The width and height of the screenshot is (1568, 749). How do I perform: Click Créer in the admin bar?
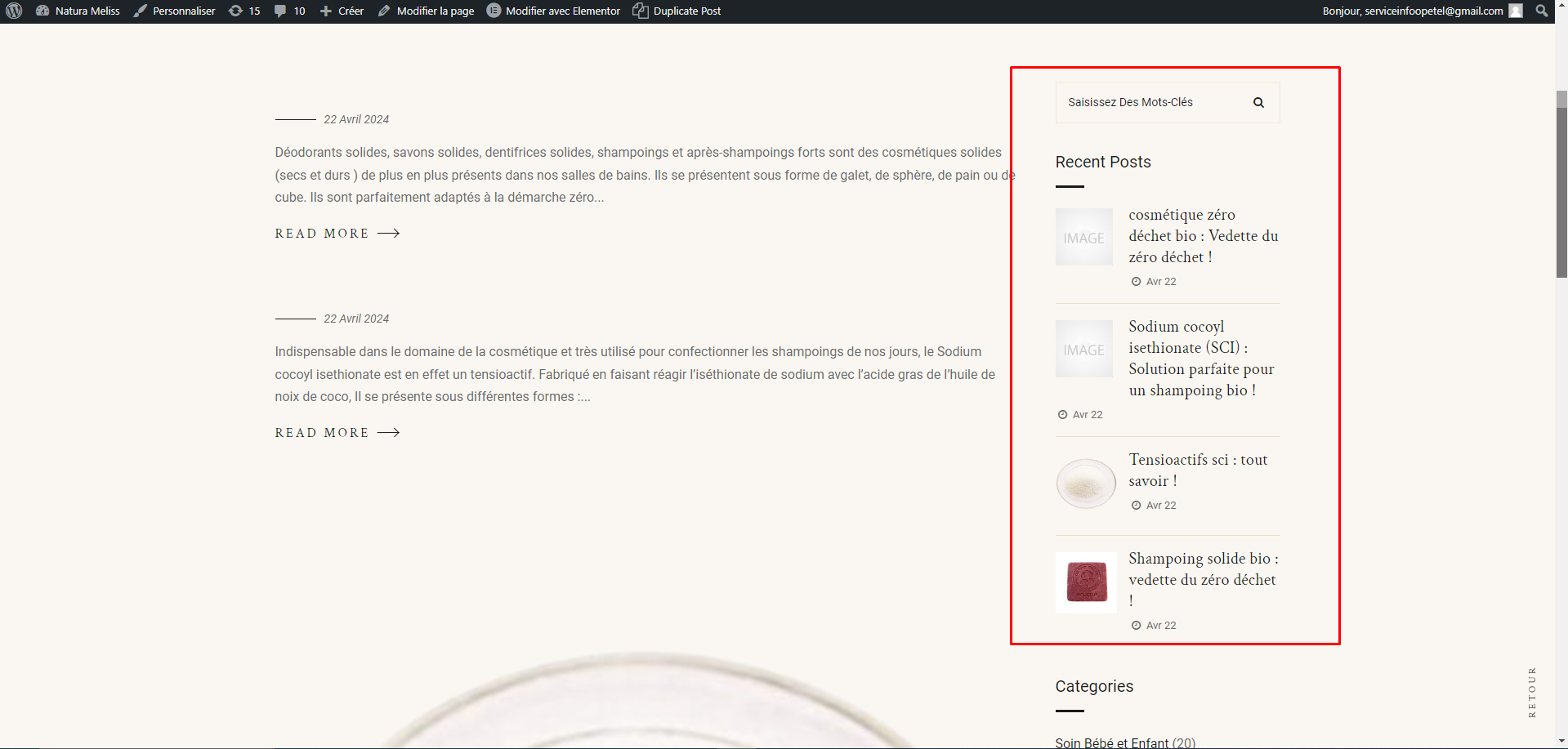(x=342, y=11)
